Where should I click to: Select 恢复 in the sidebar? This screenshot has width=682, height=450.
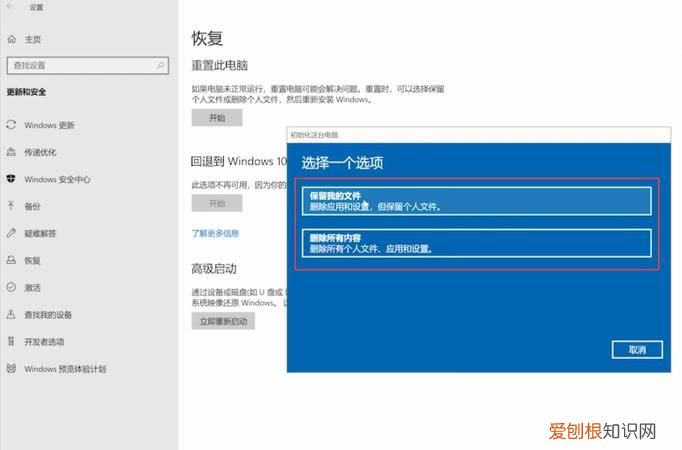coord(32,260)
